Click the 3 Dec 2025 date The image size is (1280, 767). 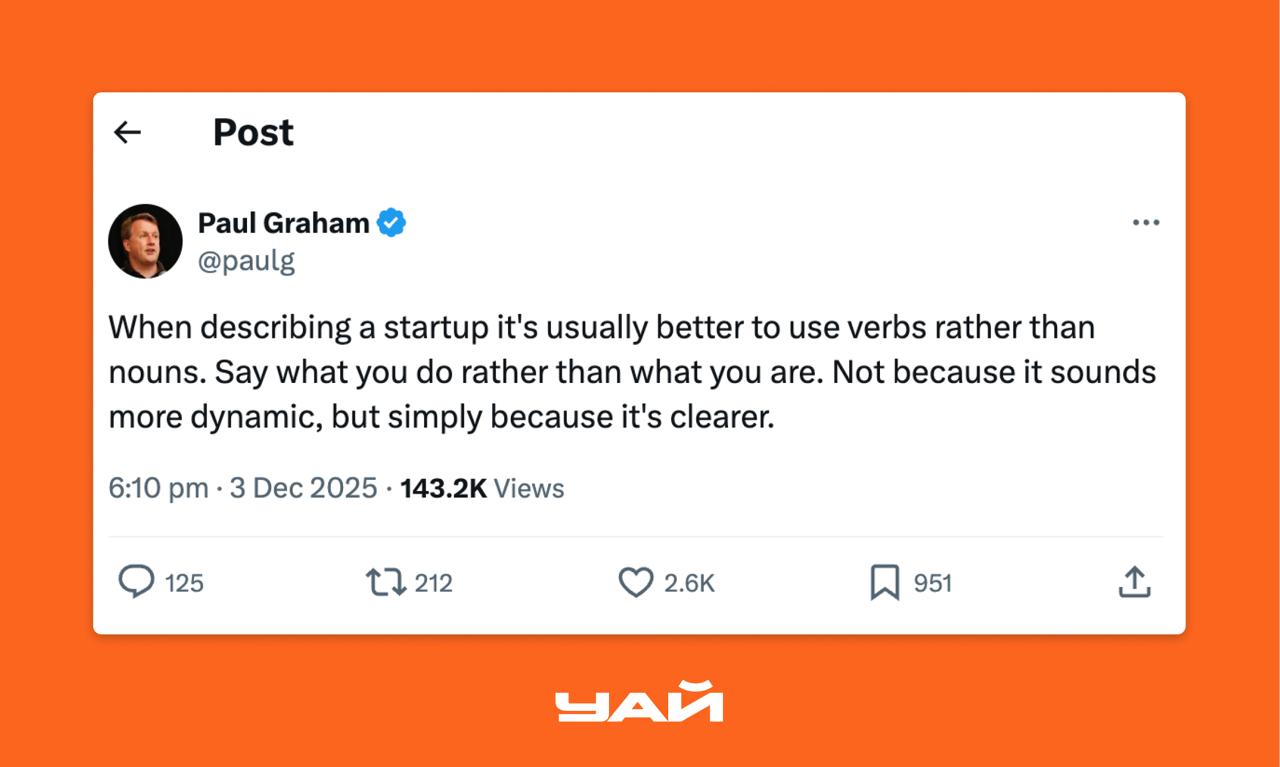[x=303, y=489]
